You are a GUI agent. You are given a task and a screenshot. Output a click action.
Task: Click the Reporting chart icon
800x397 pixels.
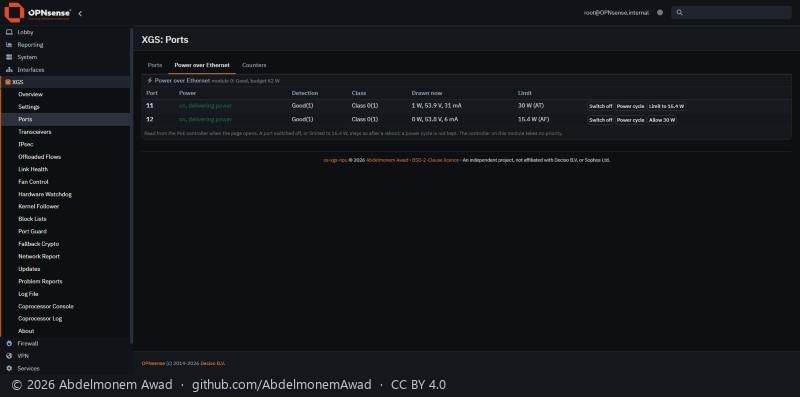9,45
